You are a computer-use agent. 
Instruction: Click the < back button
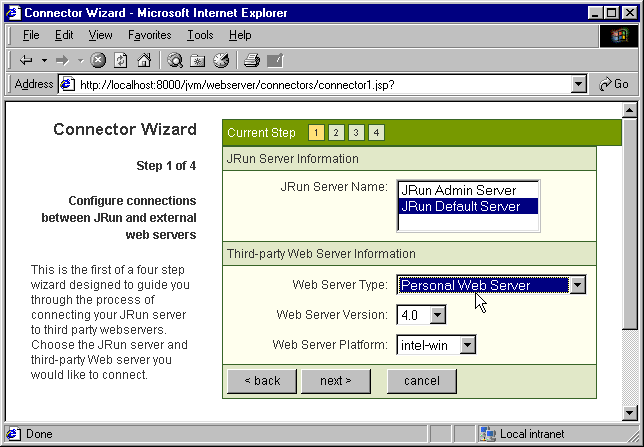[262, 381]
